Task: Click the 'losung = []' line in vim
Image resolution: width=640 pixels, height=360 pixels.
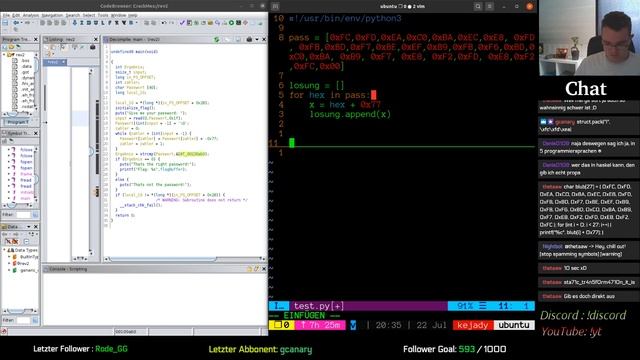Action: (317, 86)
